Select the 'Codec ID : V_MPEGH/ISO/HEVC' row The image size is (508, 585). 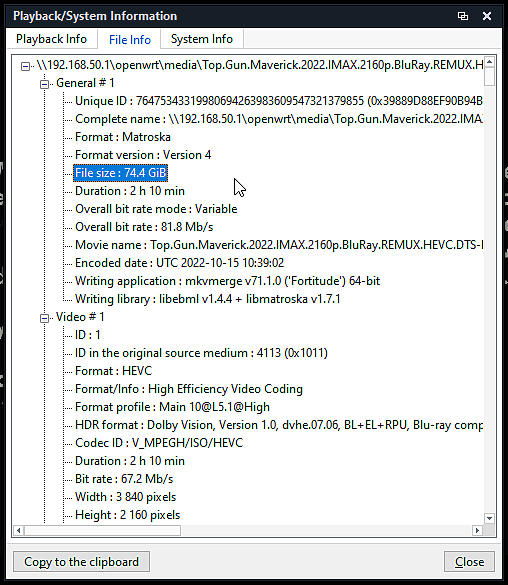pyautogui.click(x=159, y=443)
